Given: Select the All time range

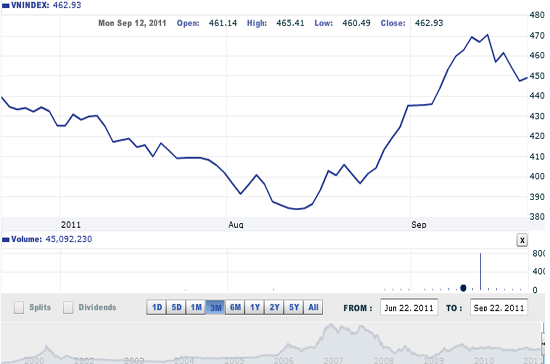Looking at the screenshot, I should [x=313, y=308].
